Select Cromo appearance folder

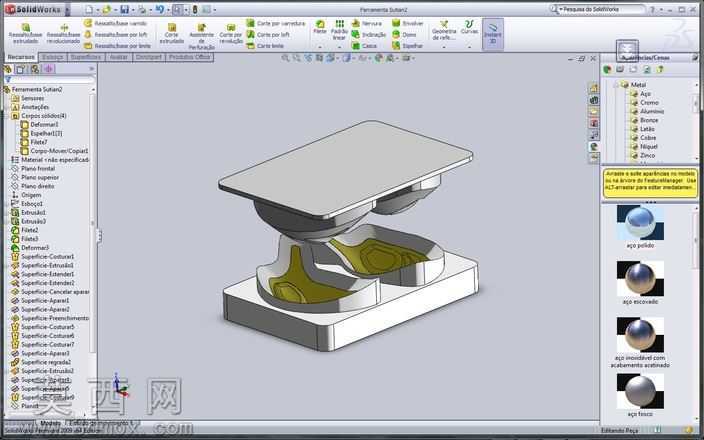tap(644, 102)
